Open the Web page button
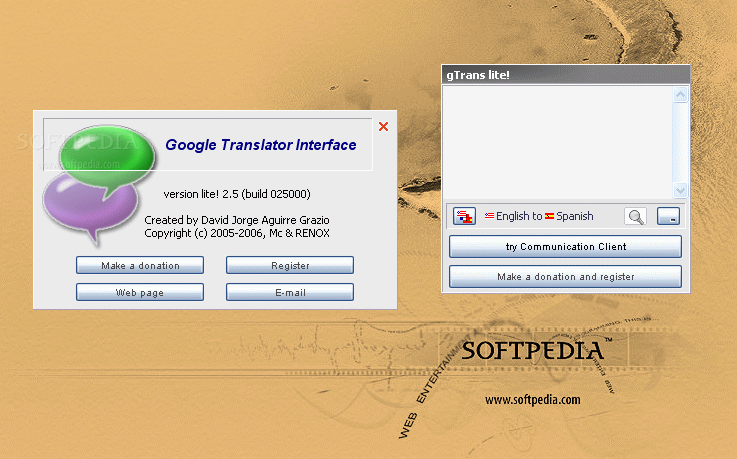The image size is (737, 459). coord(140,292)
